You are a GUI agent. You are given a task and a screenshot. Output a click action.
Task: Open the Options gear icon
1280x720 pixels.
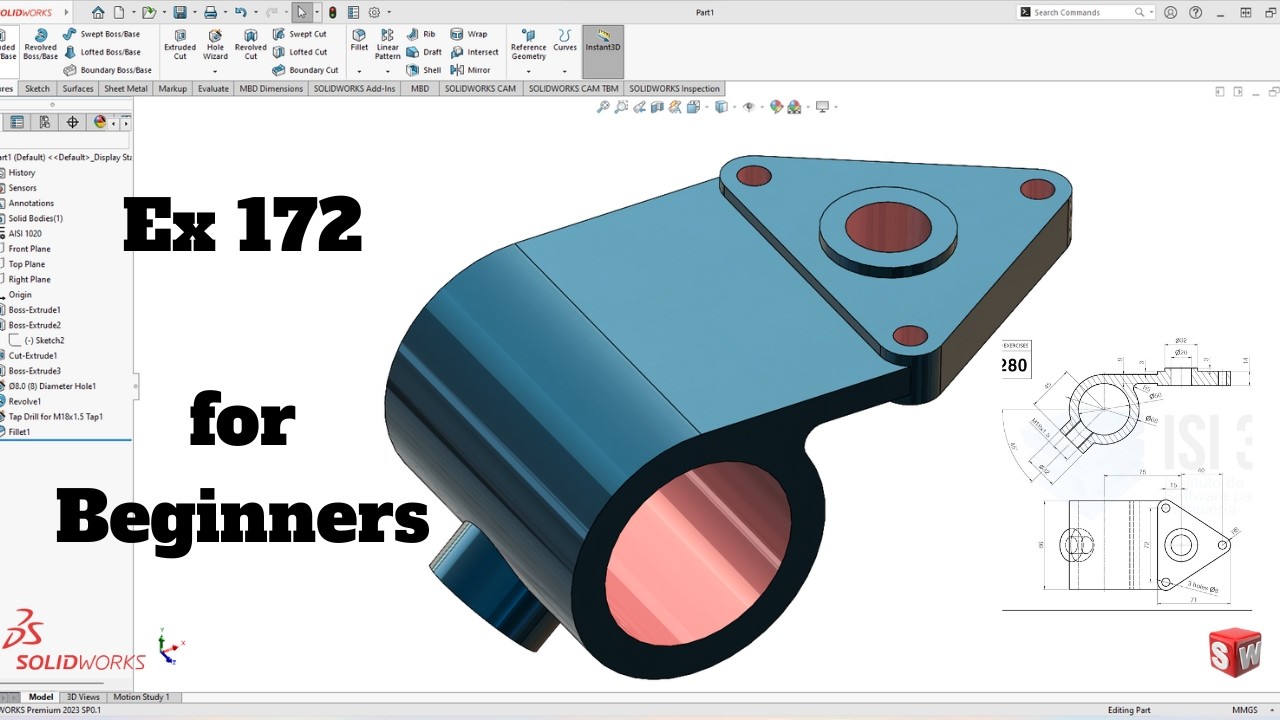[x=374, y=12]
